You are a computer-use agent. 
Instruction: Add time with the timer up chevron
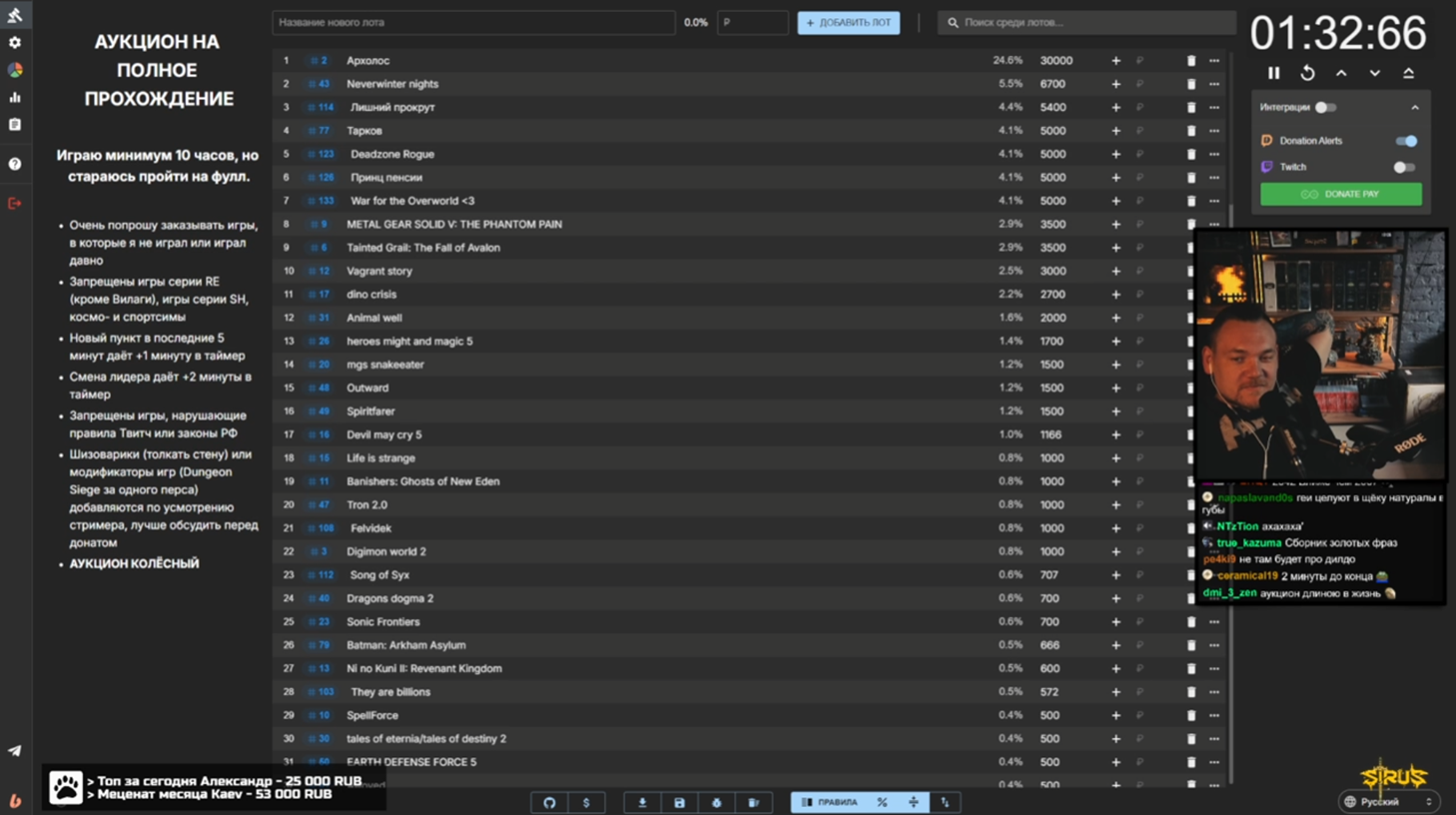click(1341, 73)
